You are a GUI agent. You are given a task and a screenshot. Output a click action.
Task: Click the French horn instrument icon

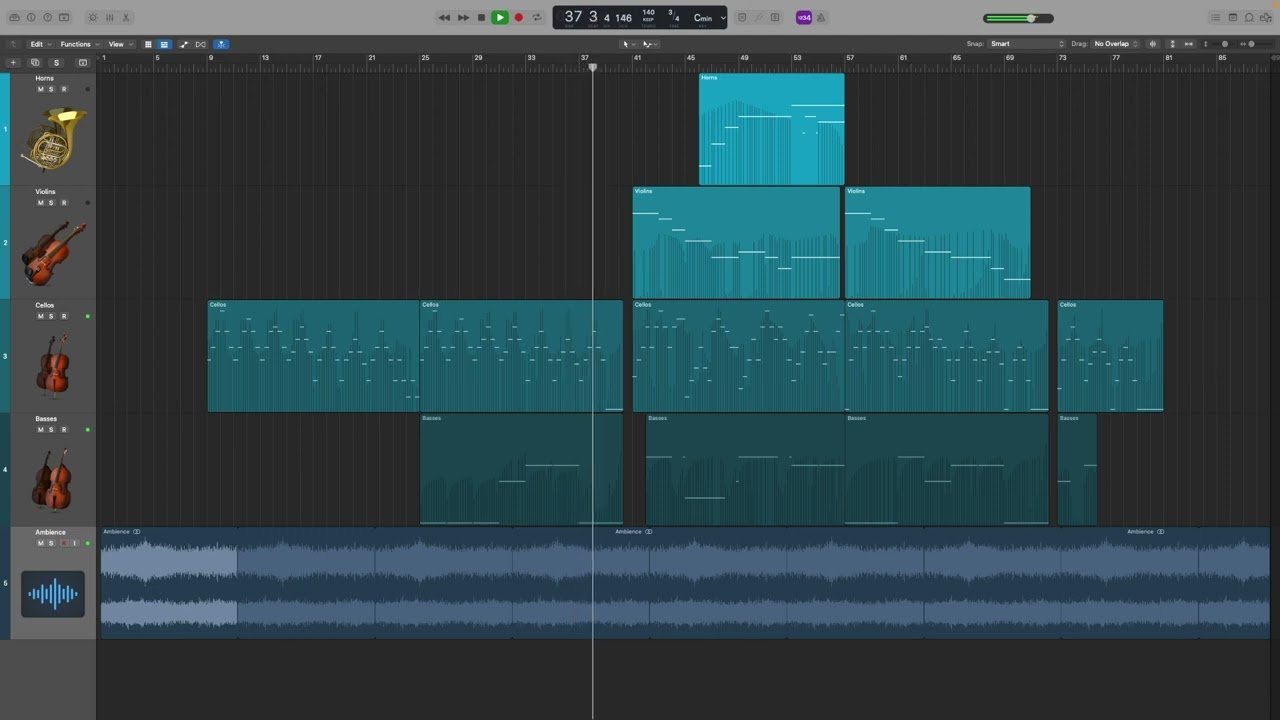click(x=53, y=139)
